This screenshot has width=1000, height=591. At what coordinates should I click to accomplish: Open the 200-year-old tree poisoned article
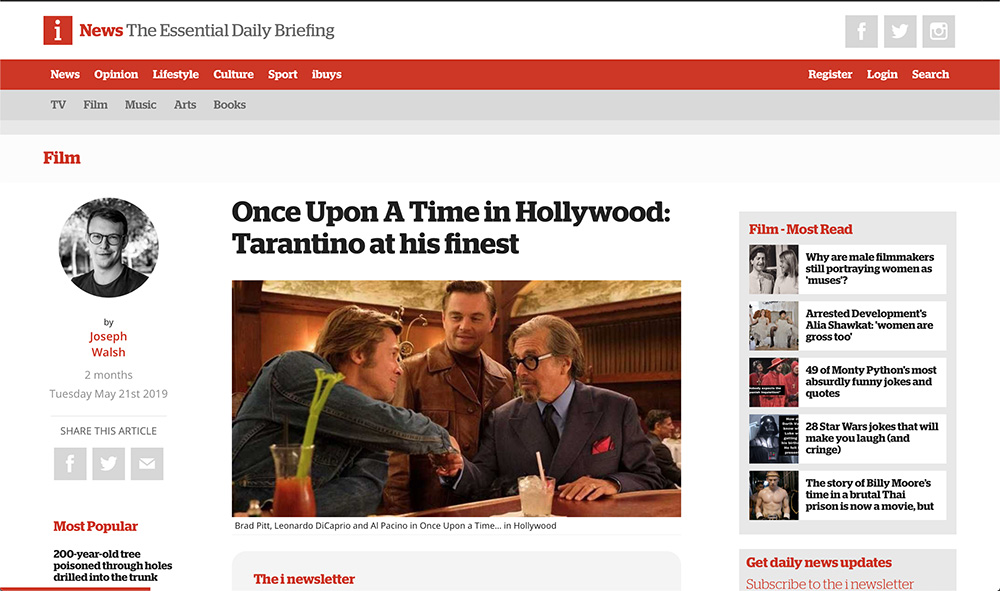coord(113,565)
